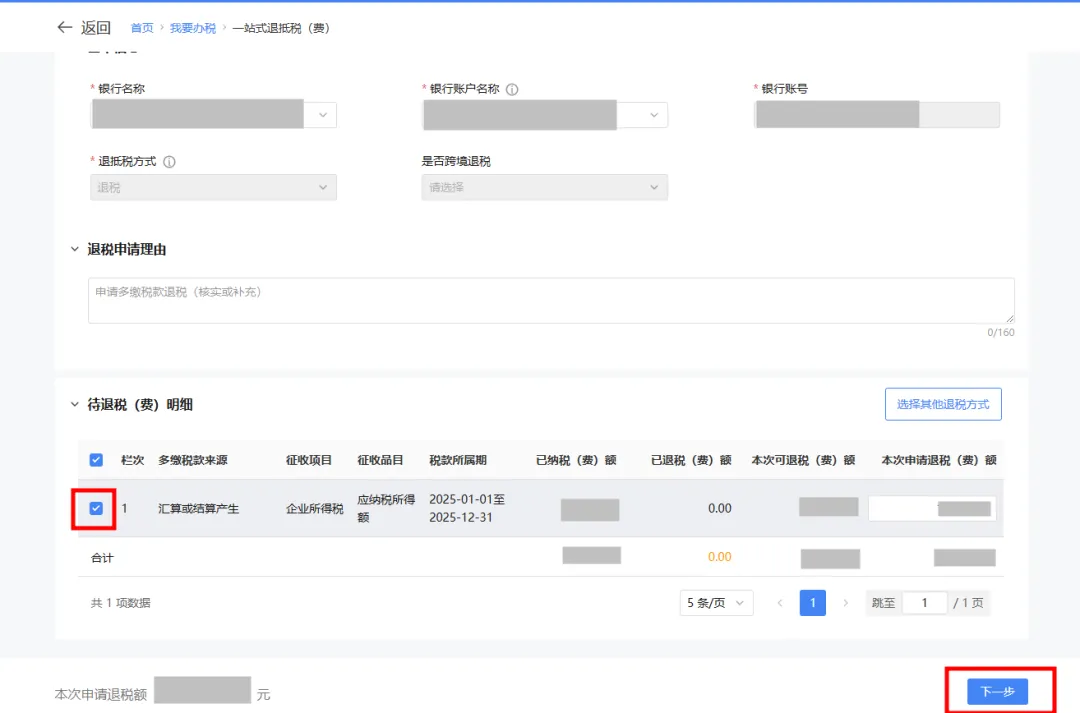The width and height of the screenshot is (1080, 713).
Task: Click the 银行账号 input field
Action: (877, 114)
